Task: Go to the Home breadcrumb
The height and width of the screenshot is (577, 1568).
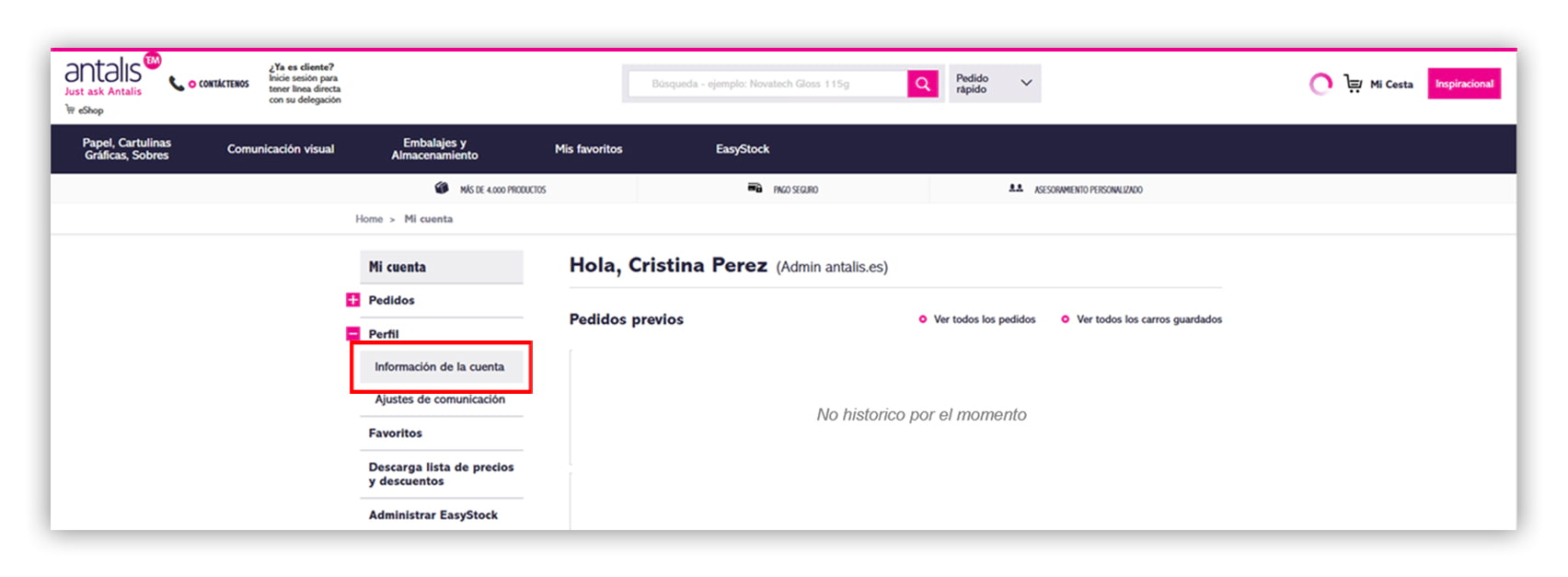Action: [369, 219]
